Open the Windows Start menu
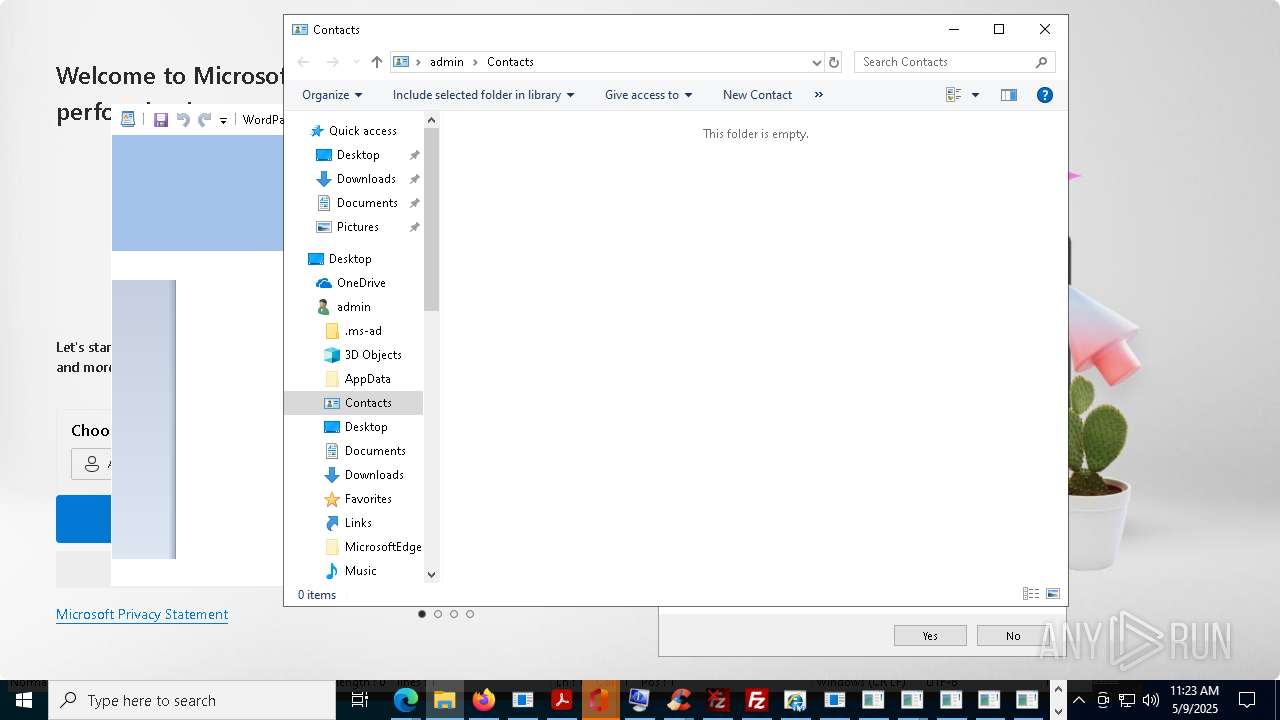Viewport: 1280px width, 720px height. pos(24,700)
